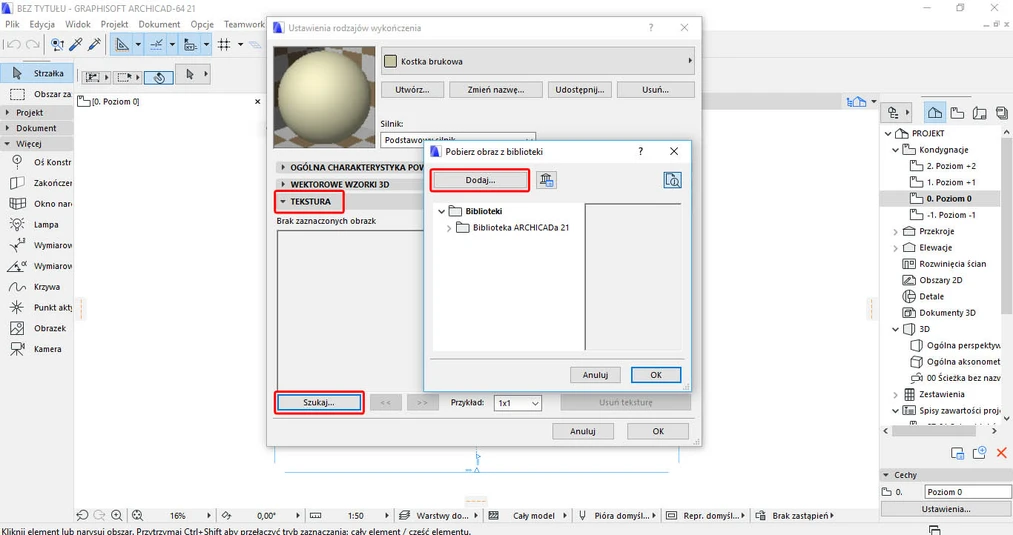The width and height of the screenshot is (1013, 535).
Task: Collapse the Biblioteki root folder
Action: coord(442,211)
